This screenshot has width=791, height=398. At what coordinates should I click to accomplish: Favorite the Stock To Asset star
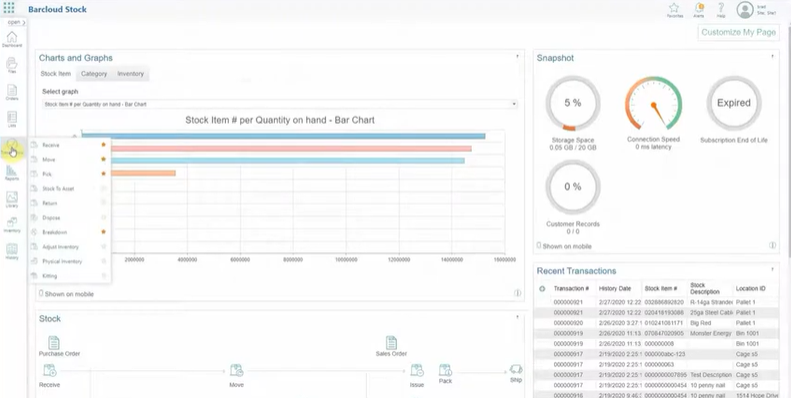(x=103, y=188)
